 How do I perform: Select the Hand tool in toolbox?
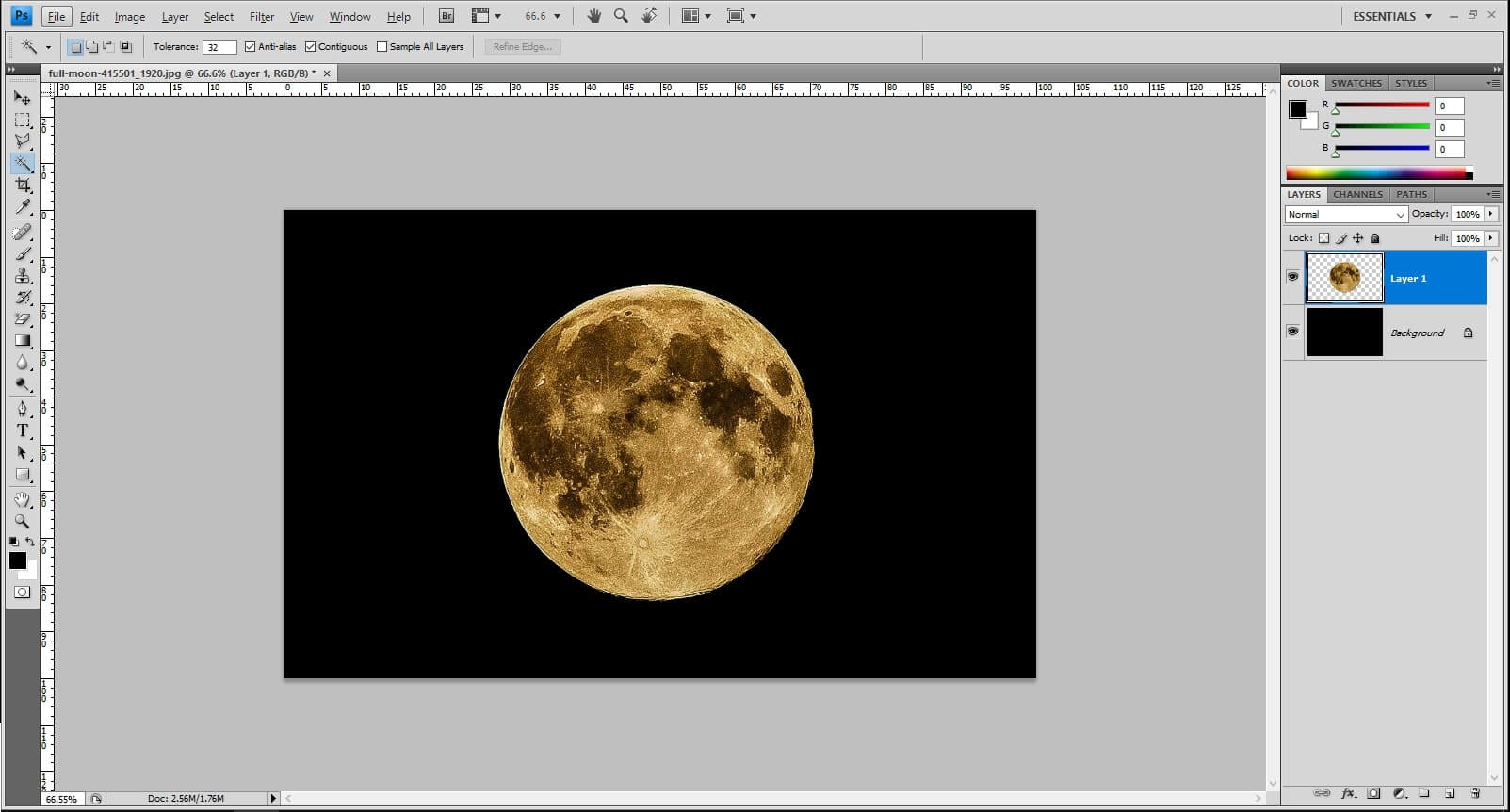pyautogui.click(x=23, y=499)
